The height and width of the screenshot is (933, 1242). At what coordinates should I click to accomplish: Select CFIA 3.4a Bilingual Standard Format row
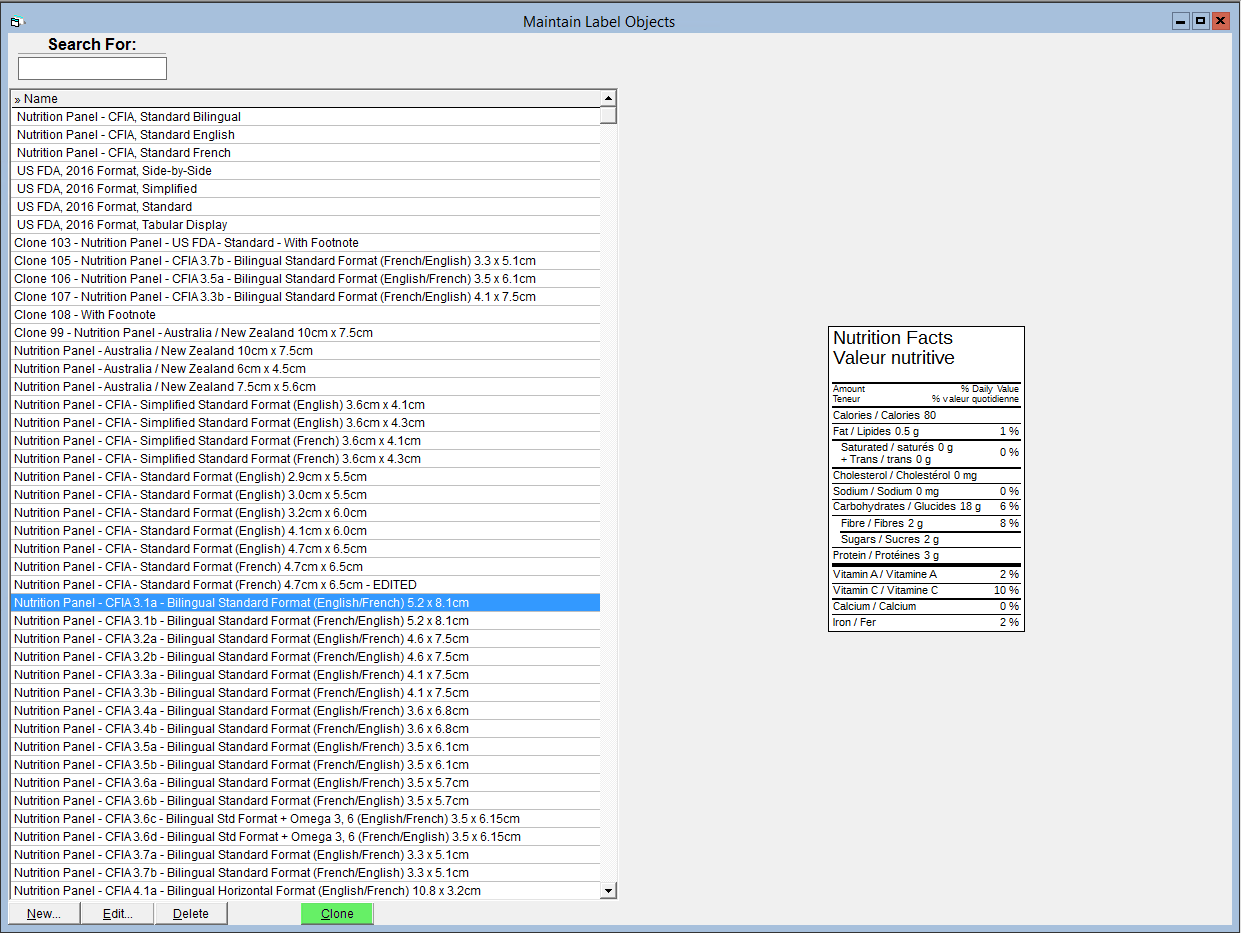tap(306, 711)
